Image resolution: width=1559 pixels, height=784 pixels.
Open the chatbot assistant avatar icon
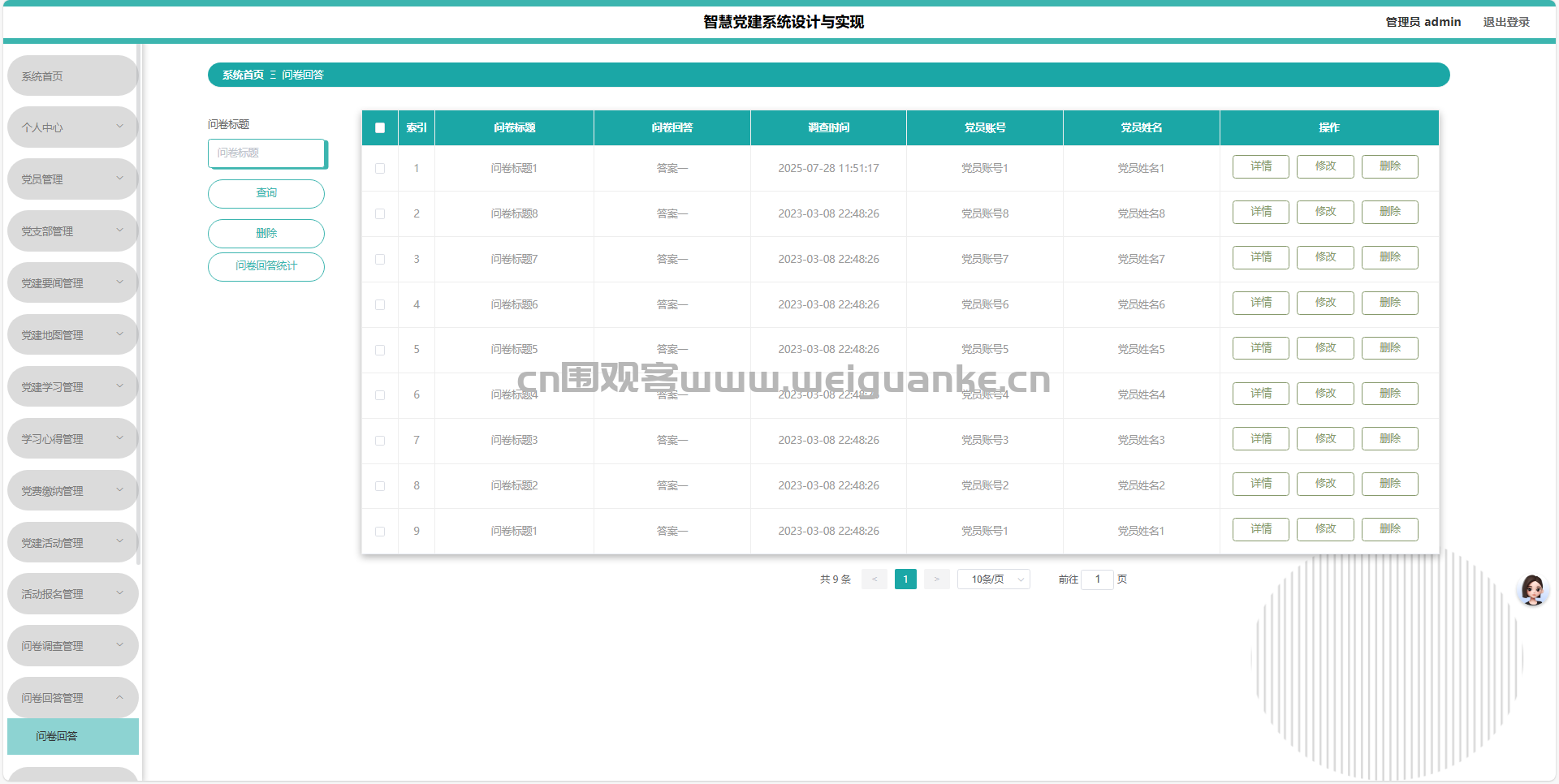tap(1533, 590)
